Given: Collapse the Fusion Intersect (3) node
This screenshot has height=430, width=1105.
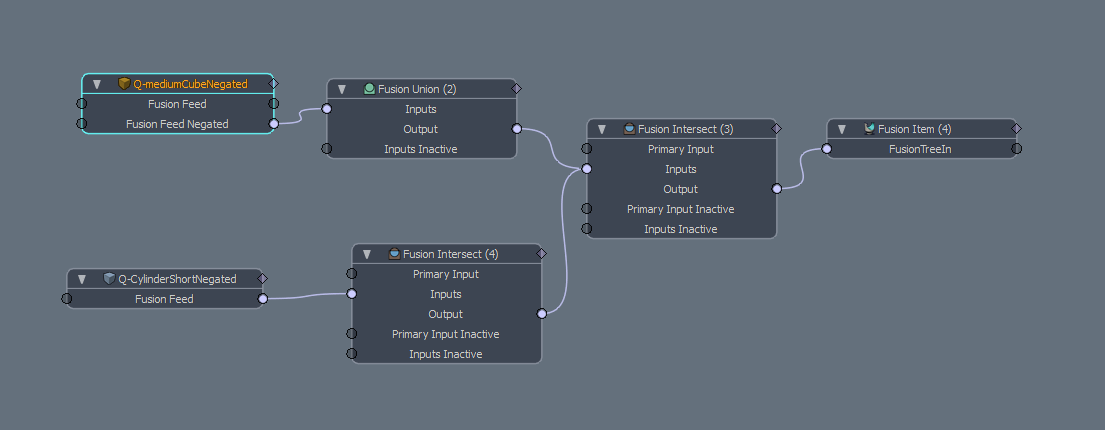Looking at the screenshot, I should pos(602,129).
